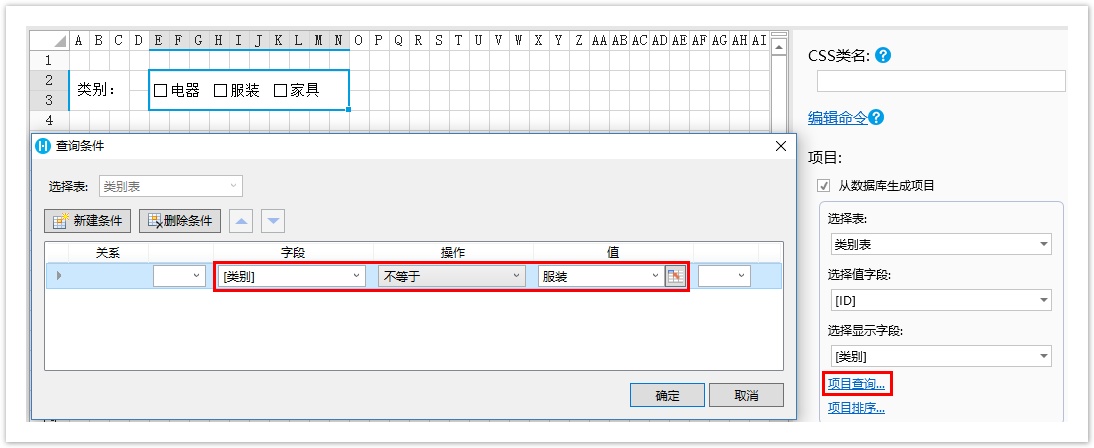Open the 项目查询 link
This screenshot has width=1094, height=448.
(x=856, y=383)
